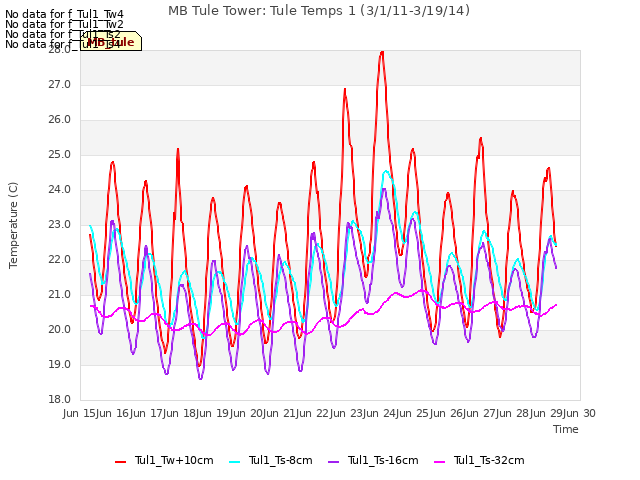
Task: Click the Jun 19 x-axis tick label
Action: (x=214, y=413)
